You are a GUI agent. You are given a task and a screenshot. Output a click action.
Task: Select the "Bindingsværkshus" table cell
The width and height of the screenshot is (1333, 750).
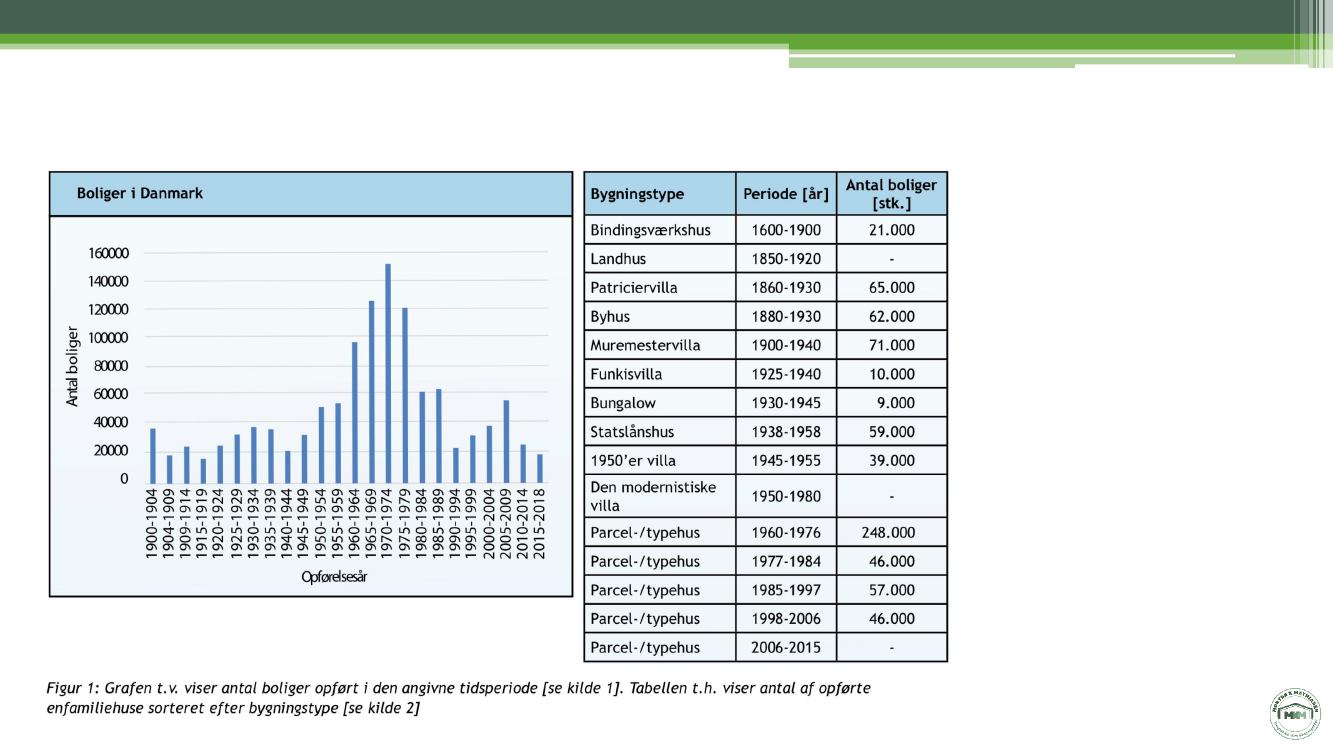(x=660, y=230)
